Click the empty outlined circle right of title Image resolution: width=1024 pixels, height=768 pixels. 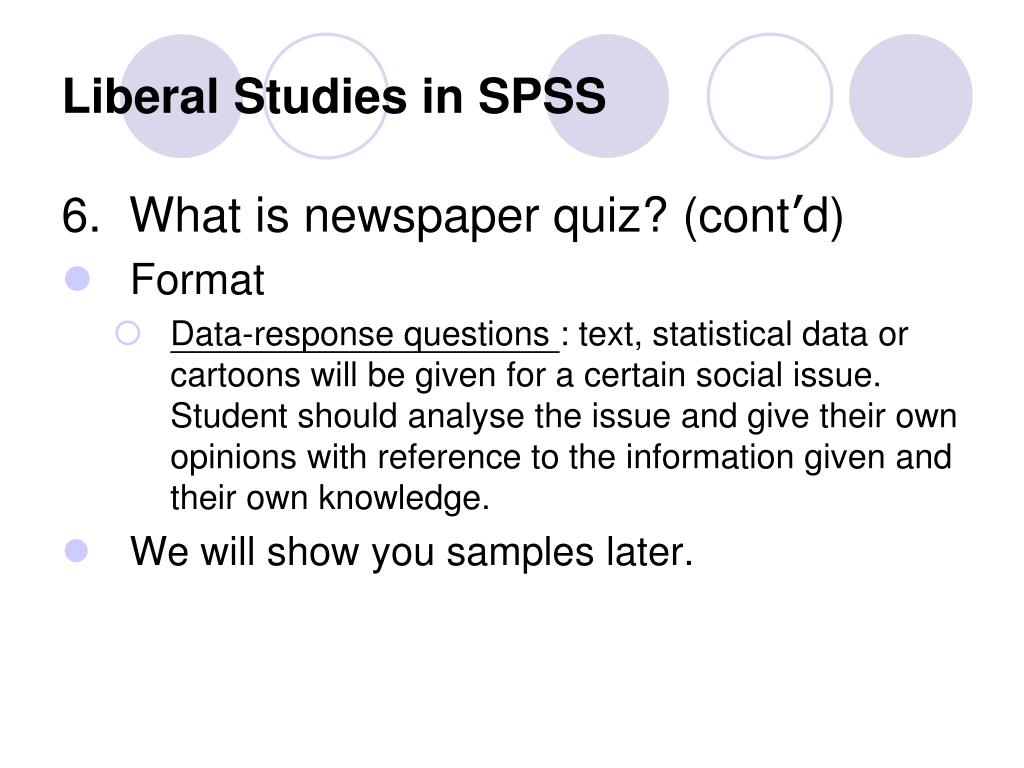click(x=770, y=96)
